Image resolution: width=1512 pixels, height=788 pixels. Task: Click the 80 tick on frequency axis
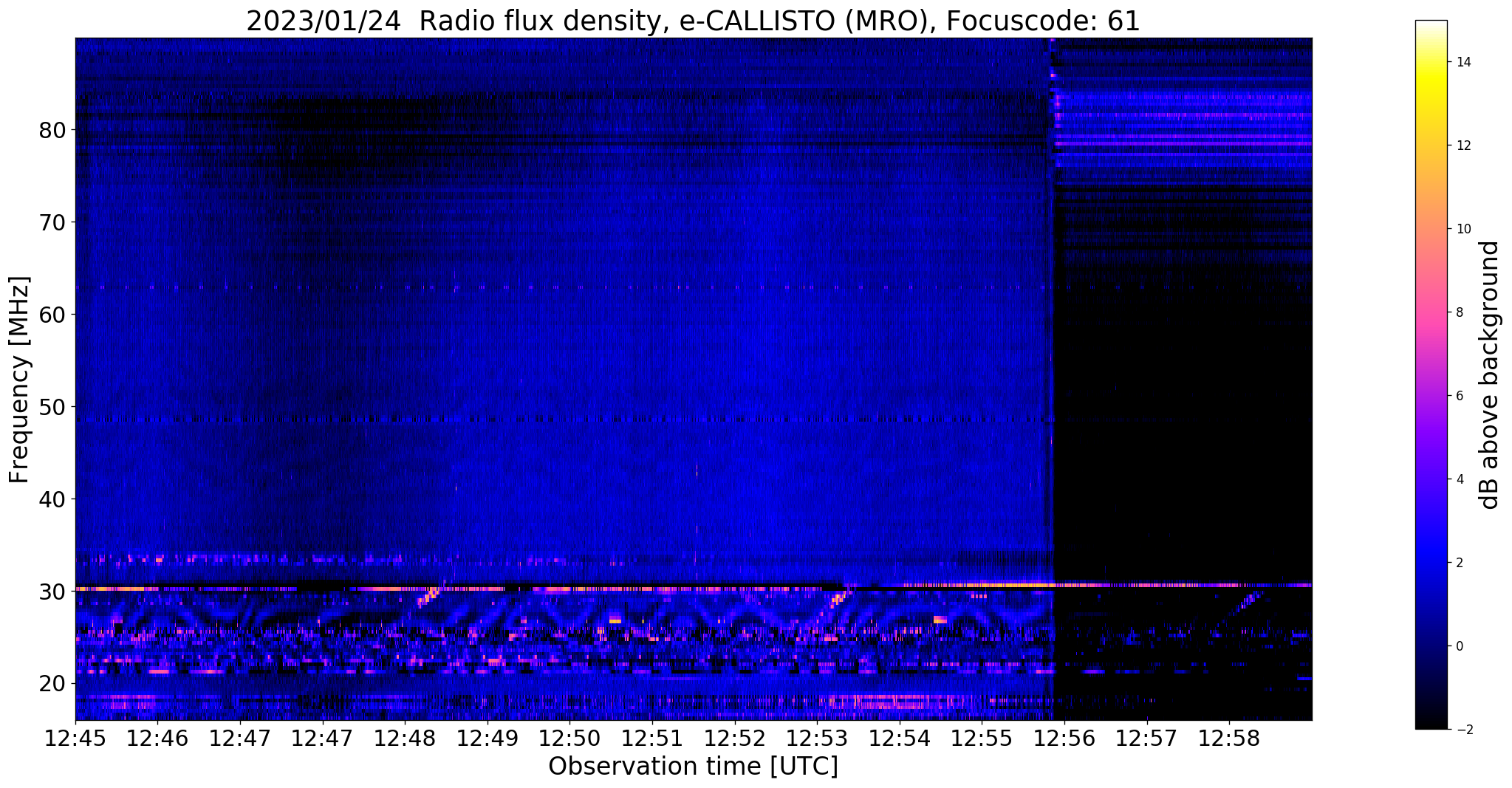click(52, 130)
